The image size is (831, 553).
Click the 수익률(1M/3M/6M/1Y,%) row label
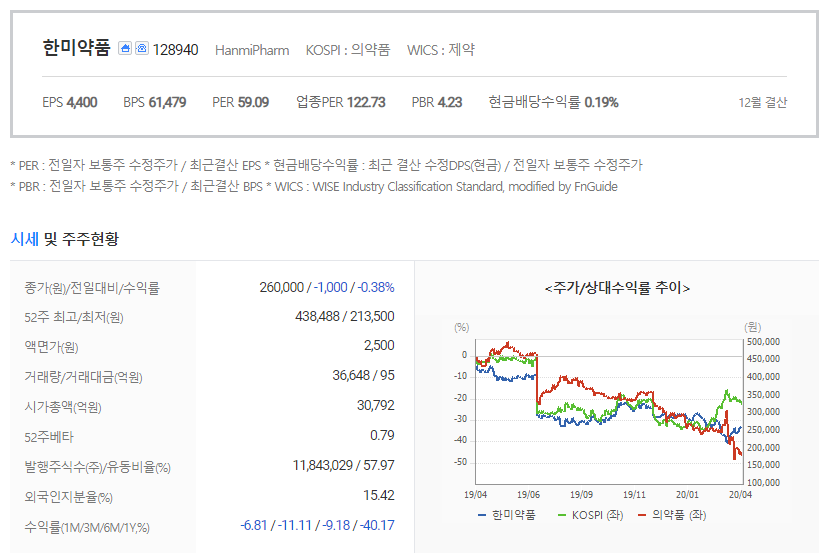(87, 528)
